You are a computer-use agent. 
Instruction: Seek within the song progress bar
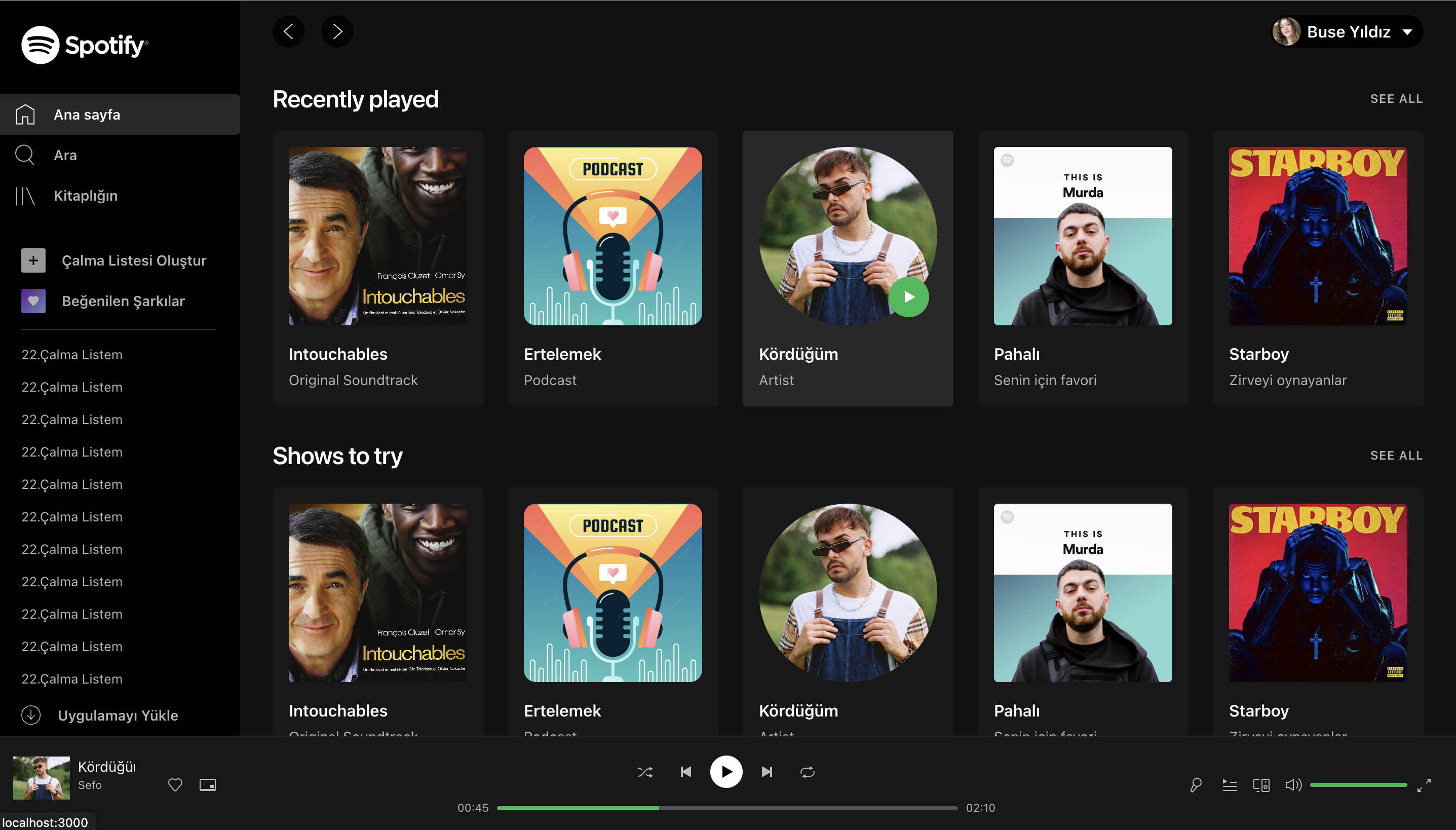point(727,808)
